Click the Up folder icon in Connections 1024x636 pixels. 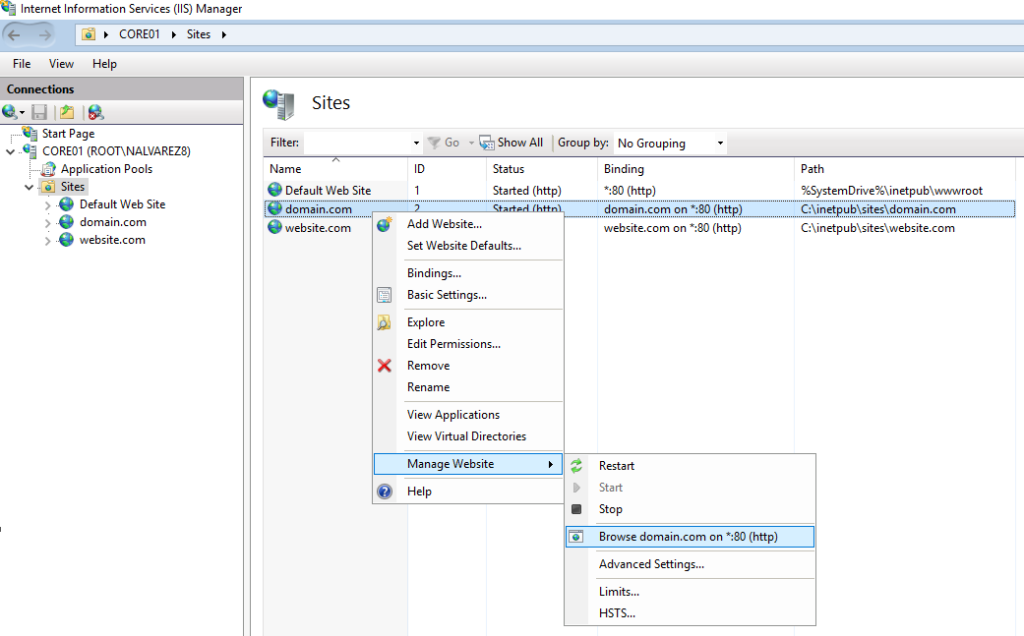coord(67,112)
